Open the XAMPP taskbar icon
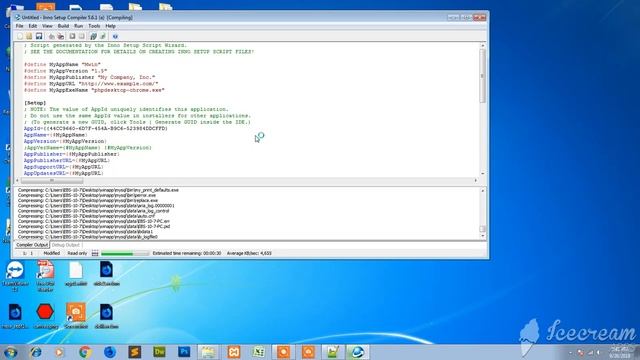 234,352
